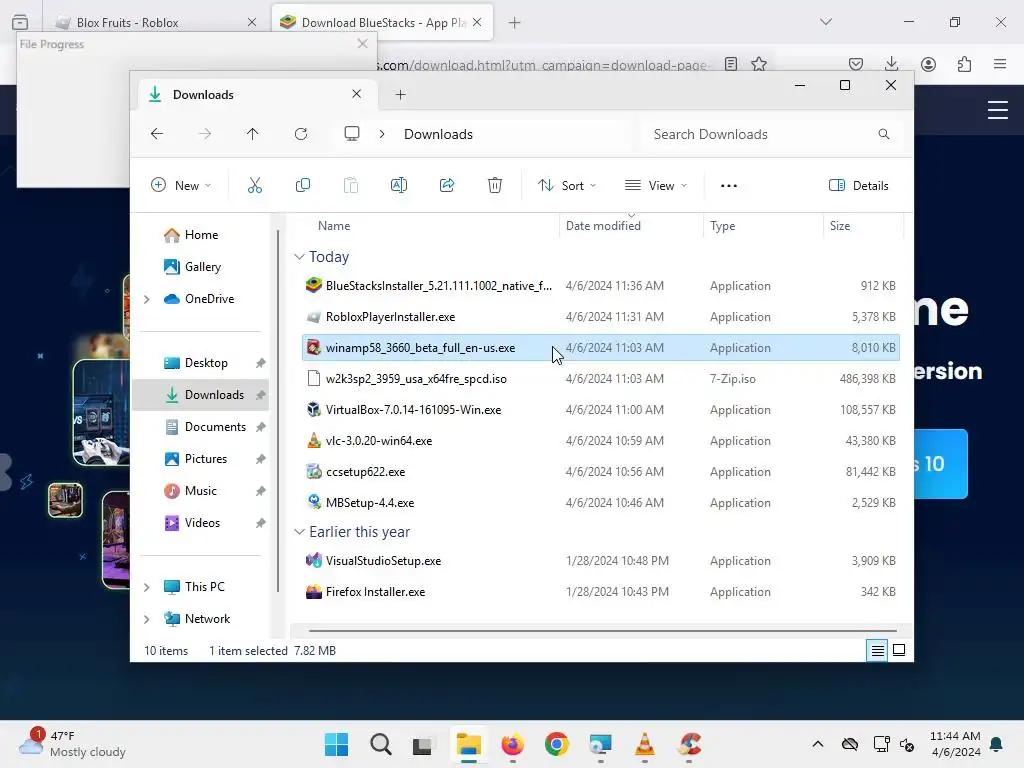Click Firefox account profile icon

[x=928, y=64]
